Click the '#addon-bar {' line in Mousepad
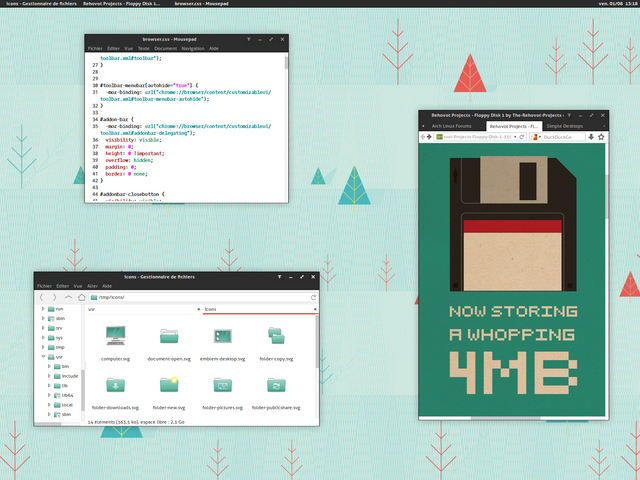640x480 pixels. click(117, 120)
